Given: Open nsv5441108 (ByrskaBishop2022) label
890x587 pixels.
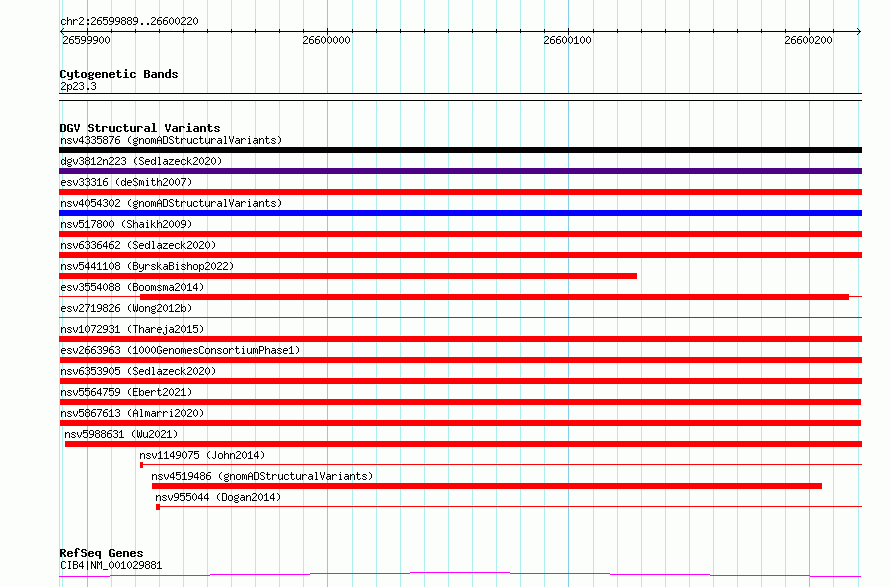Looking at the screenshot, I should (147, 266).
